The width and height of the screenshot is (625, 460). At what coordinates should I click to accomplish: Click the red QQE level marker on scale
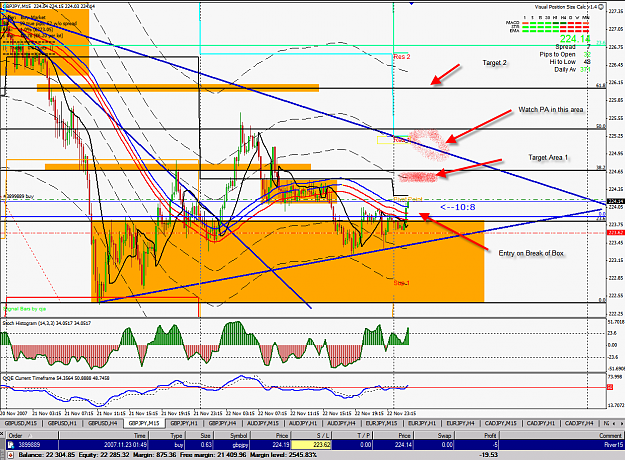tap(610, 387)
